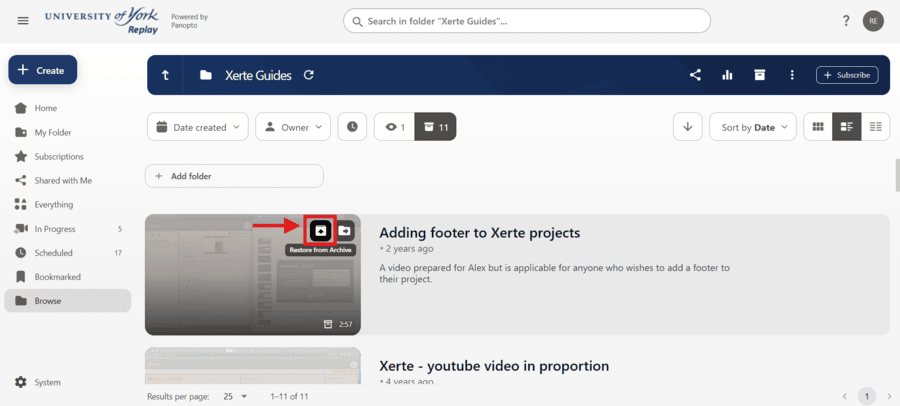Screen dimensions: 900x406
Task: Open the folder archive icon in header
Action: [x=759, y=75]
